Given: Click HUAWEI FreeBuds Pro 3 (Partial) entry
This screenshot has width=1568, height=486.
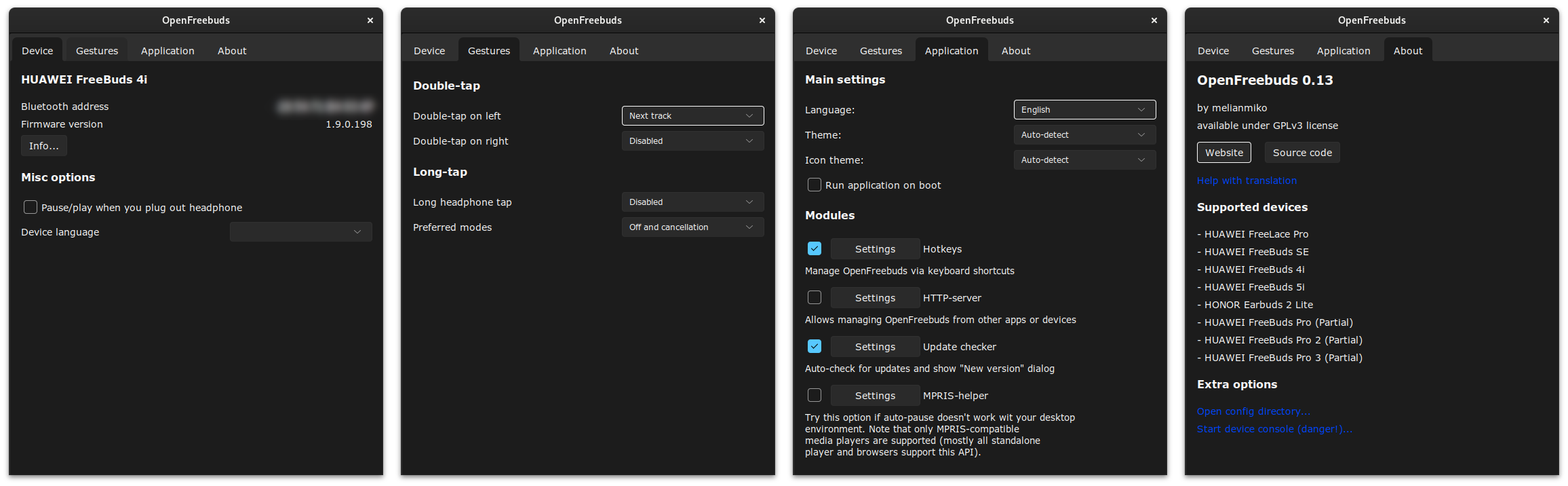Looking at the screenshot, I should click(x=1280, y=358).
